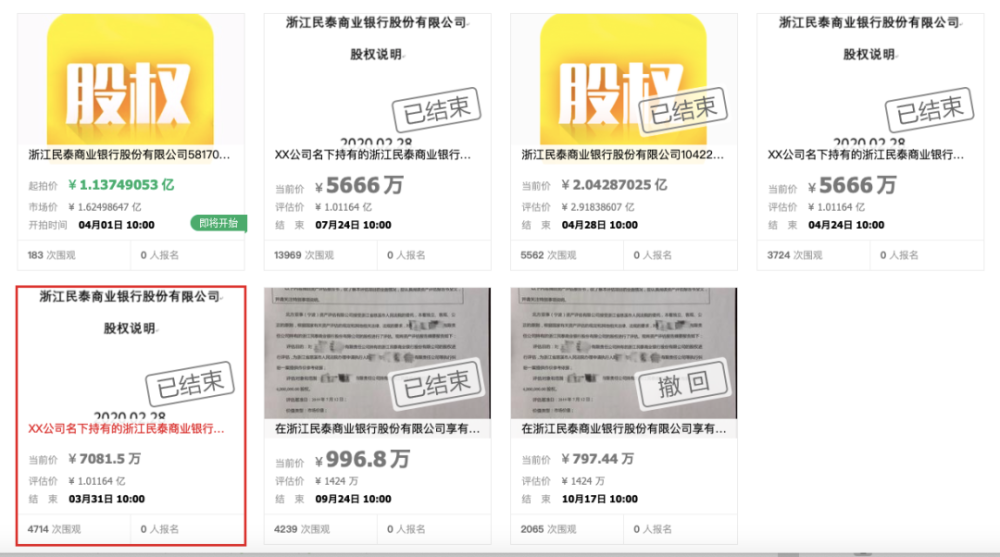The image size is (1000, 557).
Task: Click 13969 次围观 view count
Action: pos(304,255)
